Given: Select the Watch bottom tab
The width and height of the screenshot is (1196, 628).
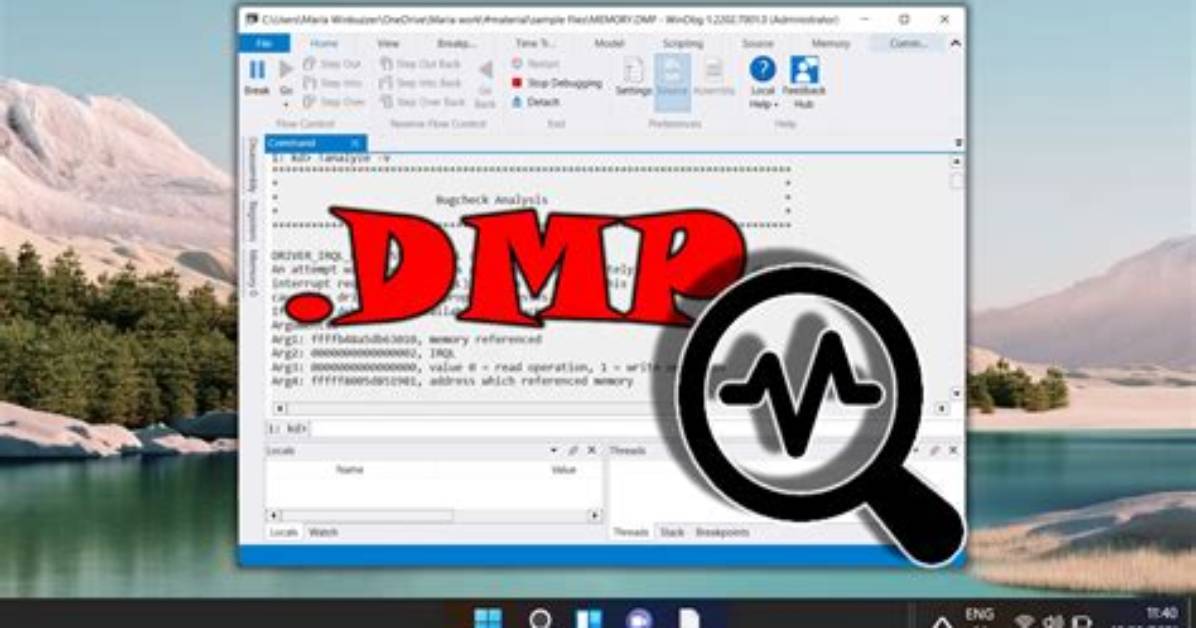Looking at the screenshot, I should tap(323, 533).
